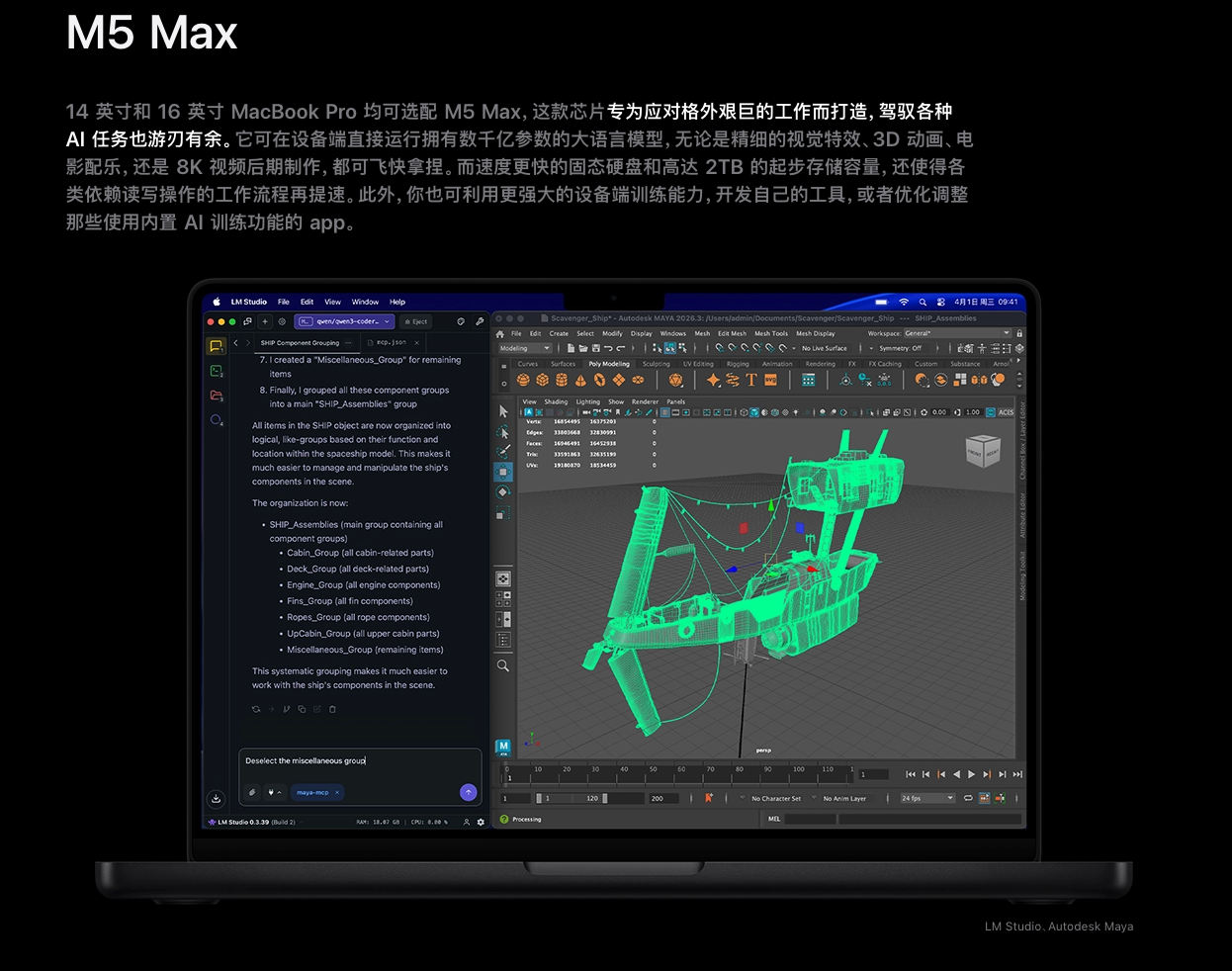Toggle Symmetry off setting in the status line
The height and width of the screenshot is (971, 1232).
[902, 348]
